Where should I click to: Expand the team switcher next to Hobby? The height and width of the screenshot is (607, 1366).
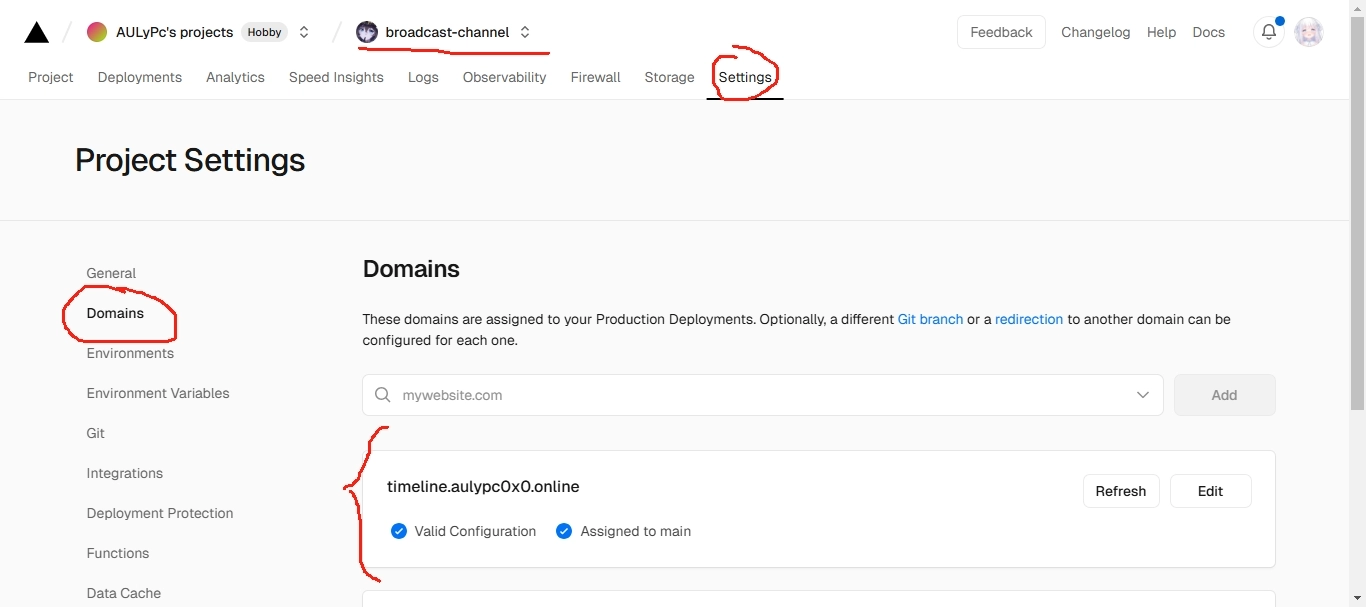[304, 32]
